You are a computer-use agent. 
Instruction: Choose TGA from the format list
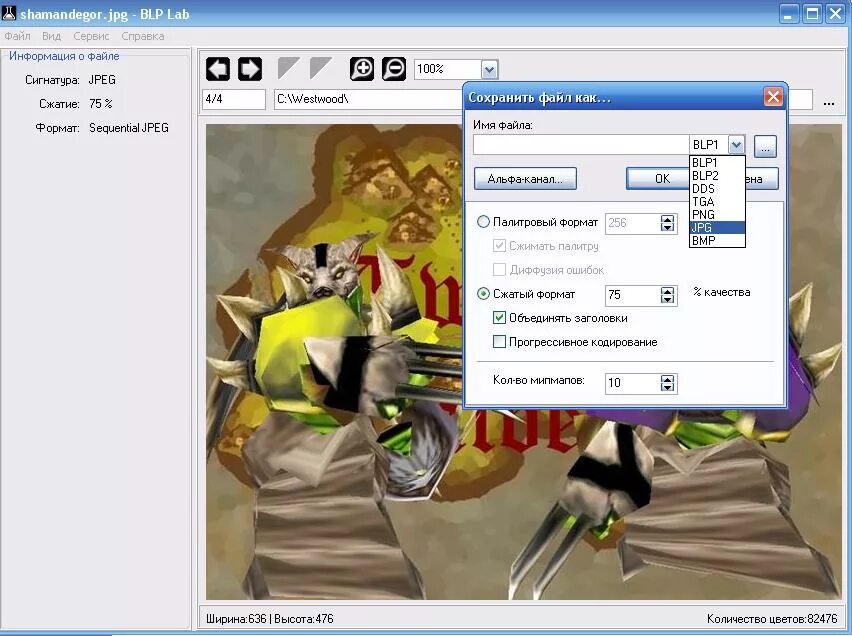(717, 202)
